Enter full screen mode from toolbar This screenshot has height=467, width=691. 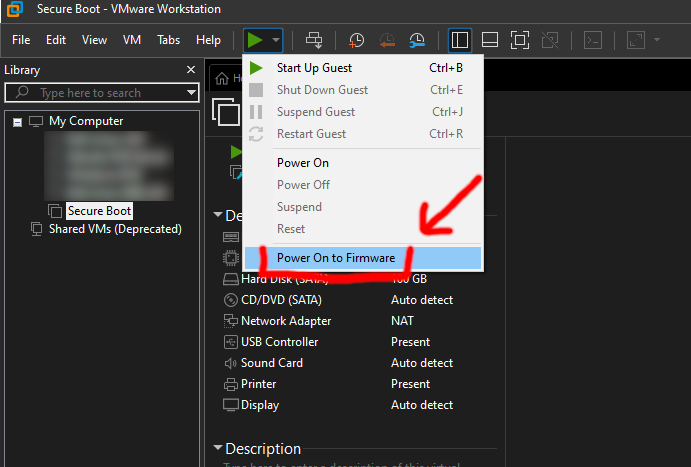pos(520,40)
